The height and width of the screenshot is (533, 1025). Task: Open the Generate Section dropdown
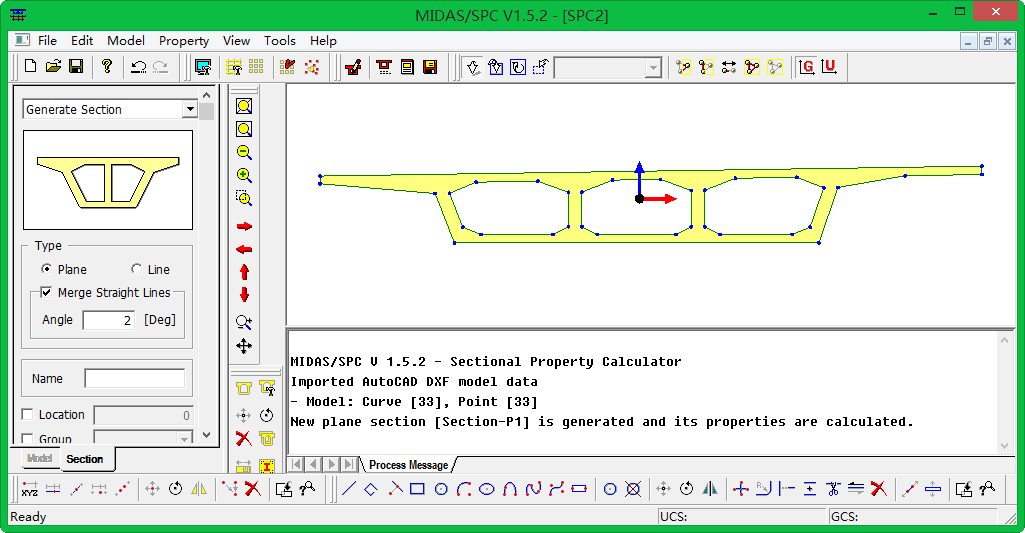click(x=190, y=109)
